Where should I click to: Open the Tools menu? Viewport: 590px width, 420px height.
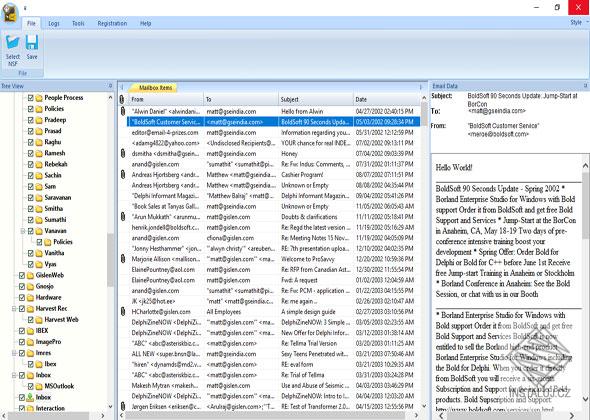[78, 23]
